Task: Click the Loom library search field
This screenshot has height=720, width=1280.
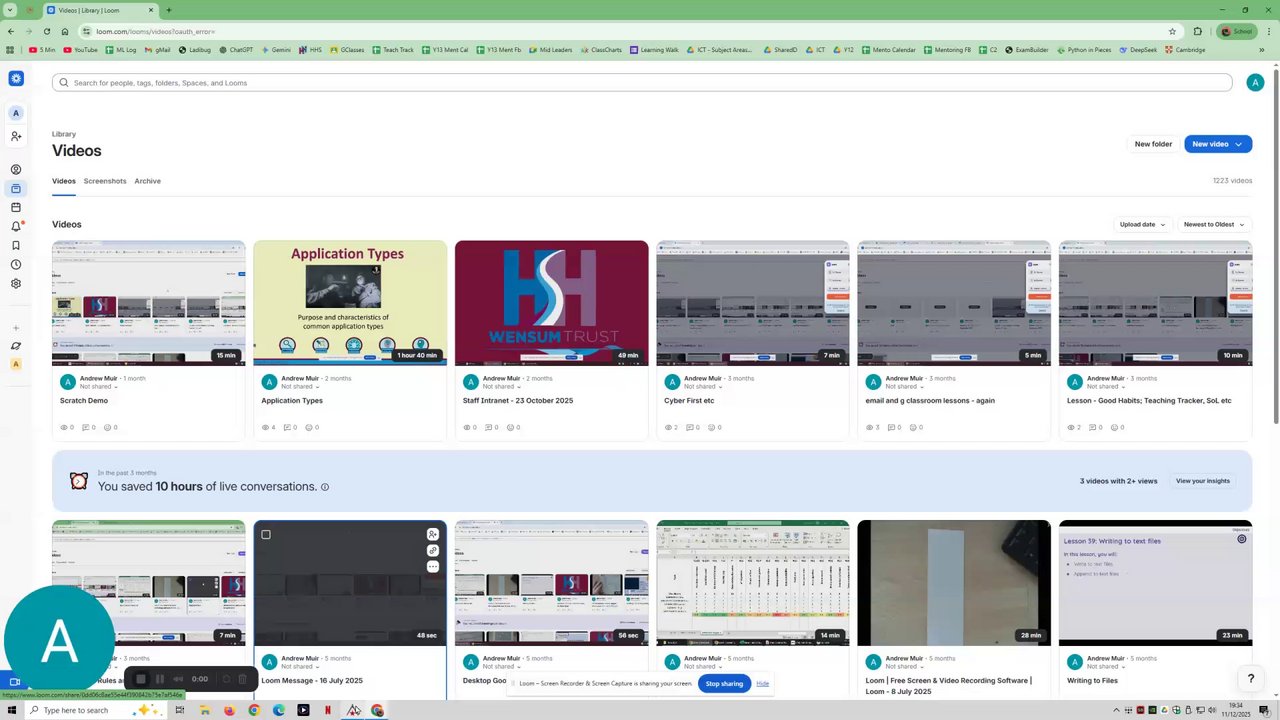Action: click(x=642, y=83)
